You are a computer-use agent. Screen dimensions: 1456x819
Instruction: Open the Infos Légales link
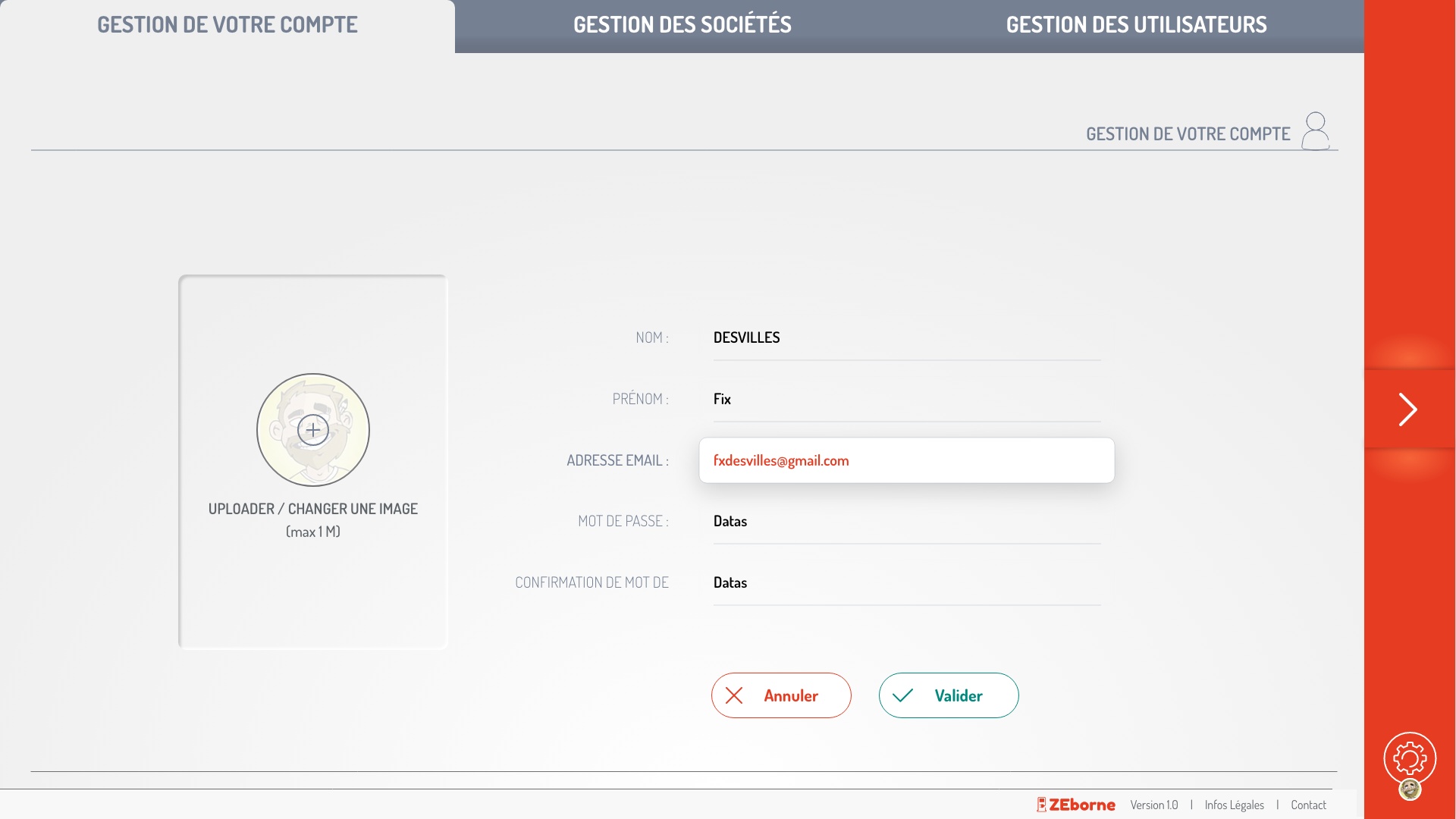coord(1234,805)
